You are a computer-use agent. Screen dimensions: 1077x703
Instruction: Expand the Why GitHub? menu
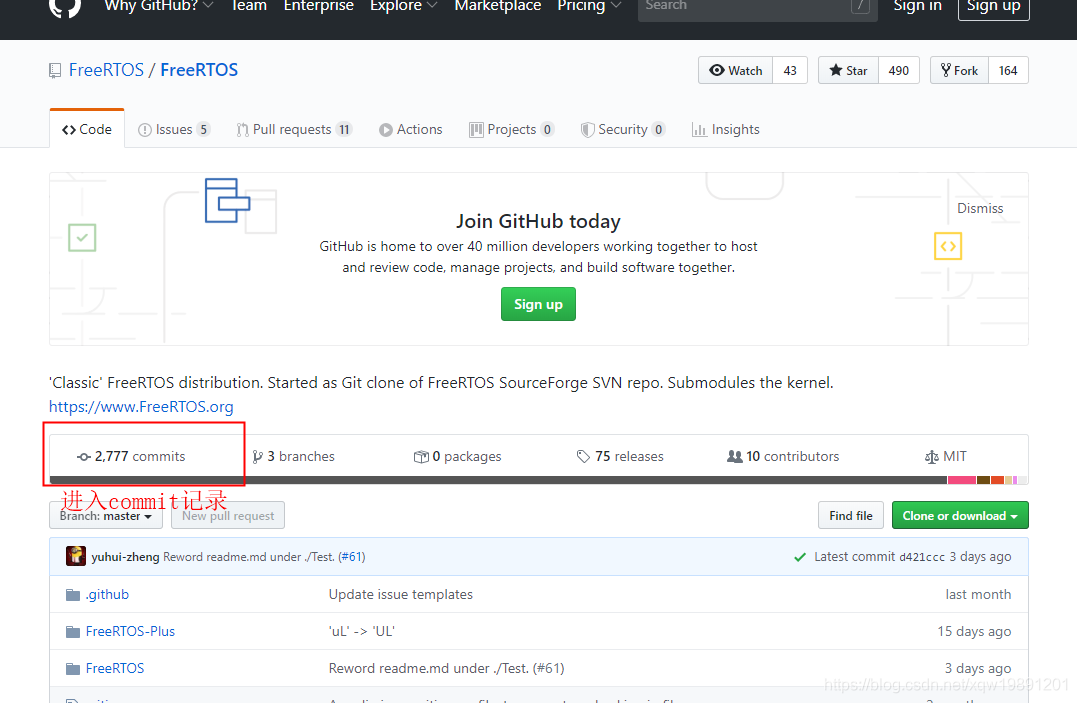click(x=159, y=6)
